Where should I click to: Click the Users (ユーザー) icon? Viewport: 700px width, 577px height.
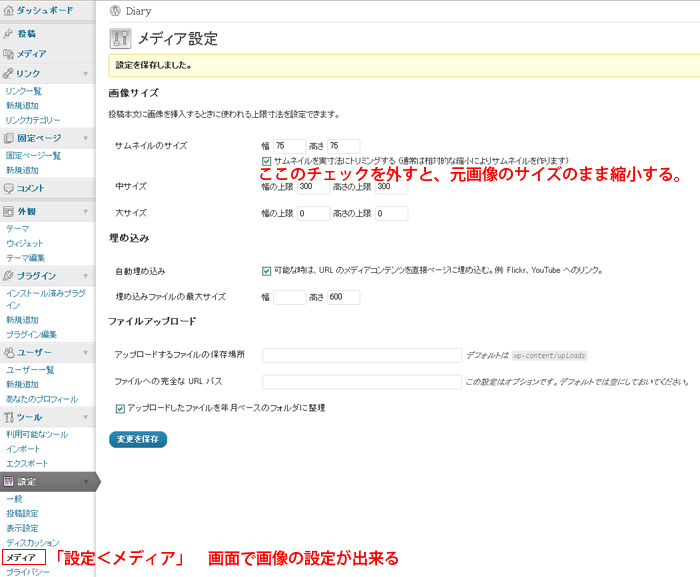point(9,352)
